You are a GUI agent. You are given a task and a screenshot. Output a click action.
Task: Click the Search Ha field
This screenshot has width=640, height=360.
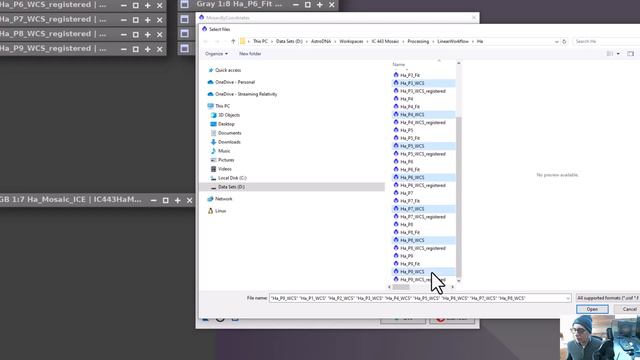coord(606,41)
